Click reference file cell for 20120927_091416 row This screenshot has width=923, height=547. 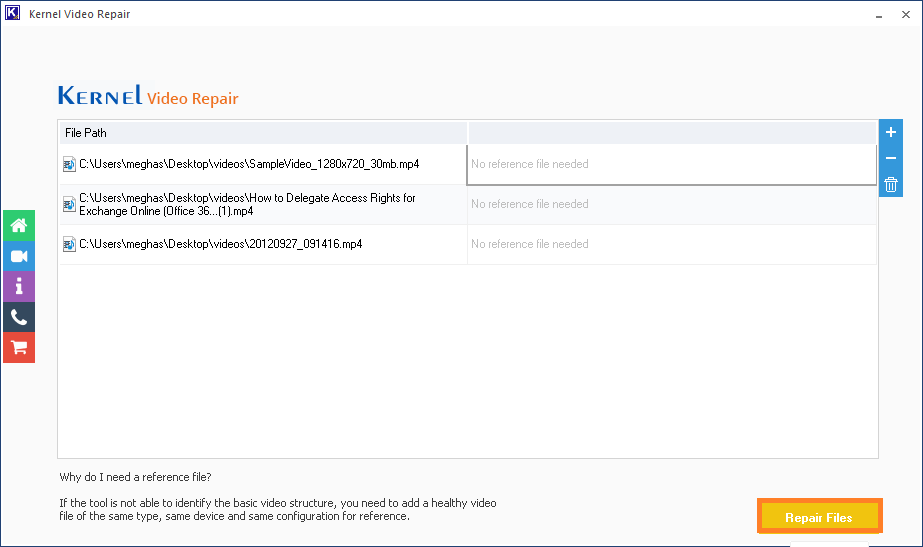(x=672, y=244)
